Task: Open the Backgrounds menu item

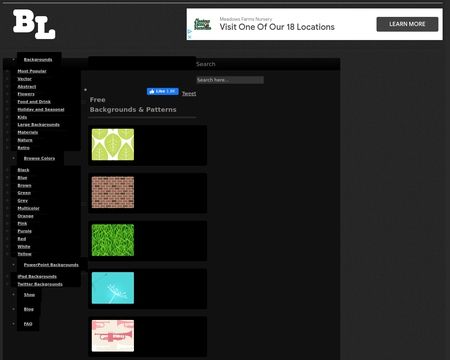Action: 38,60
